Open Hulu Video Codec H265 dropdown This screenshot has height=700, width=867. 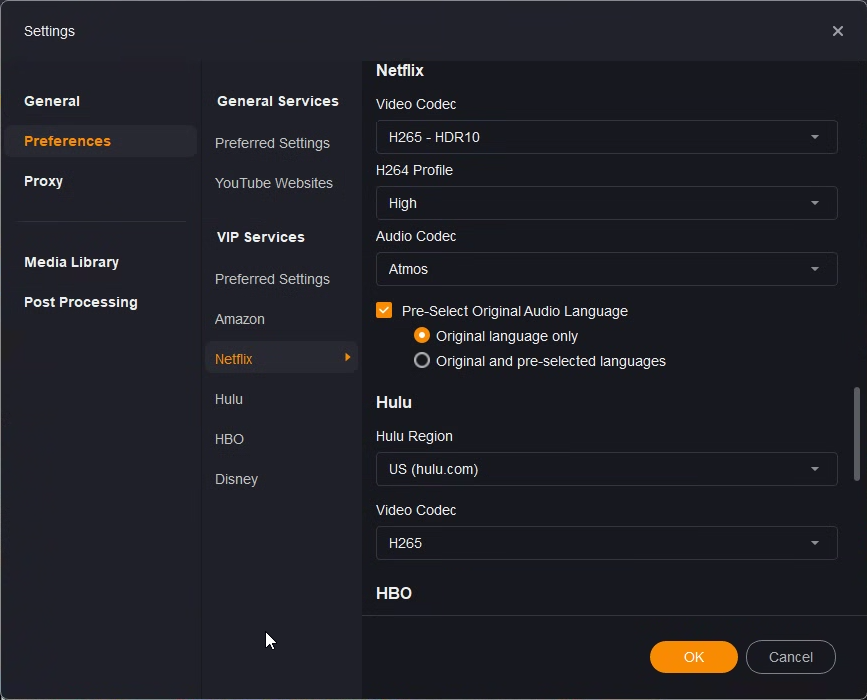[x=606, y=543]
